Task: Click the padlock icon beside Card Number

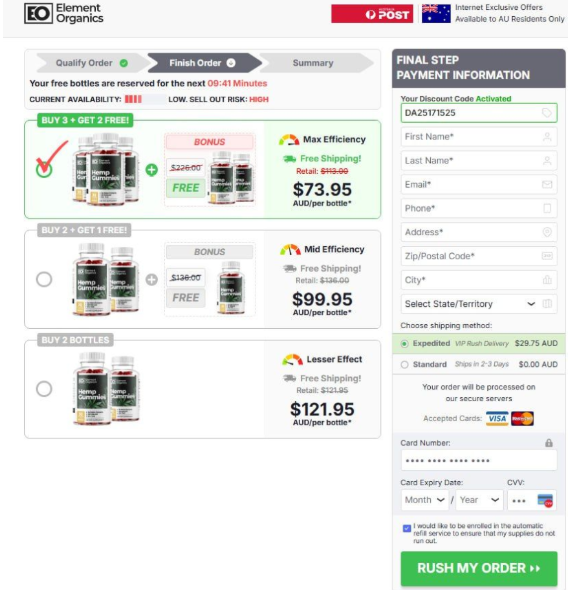Action: coord(549,443)
